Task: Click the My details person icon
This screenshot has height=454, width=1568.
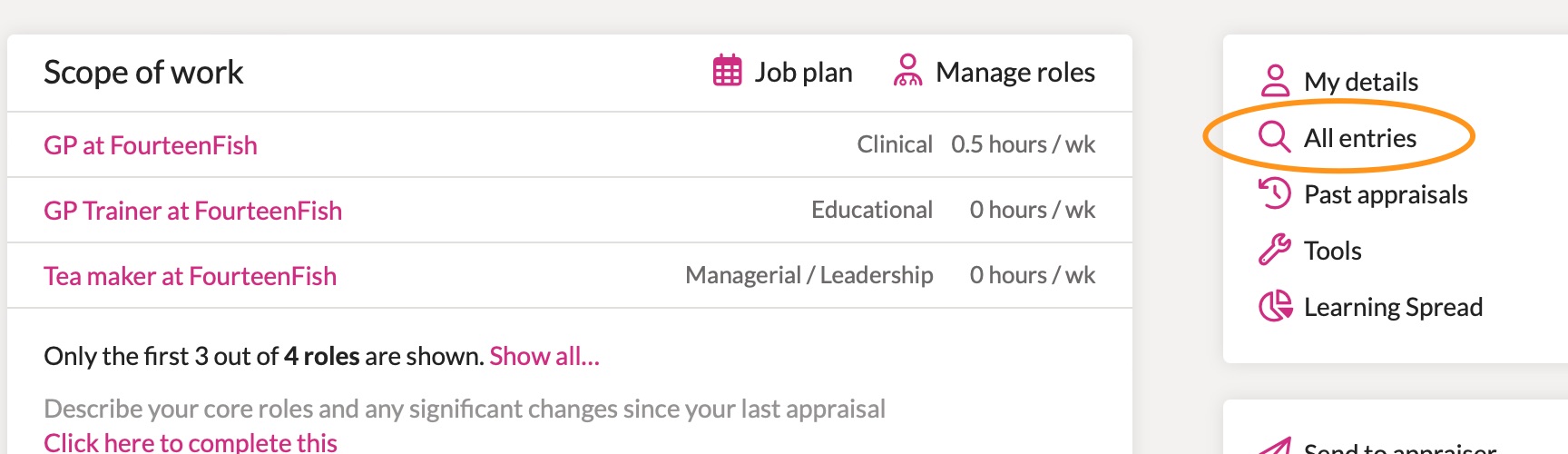Action: click(x=1275, y=81)
